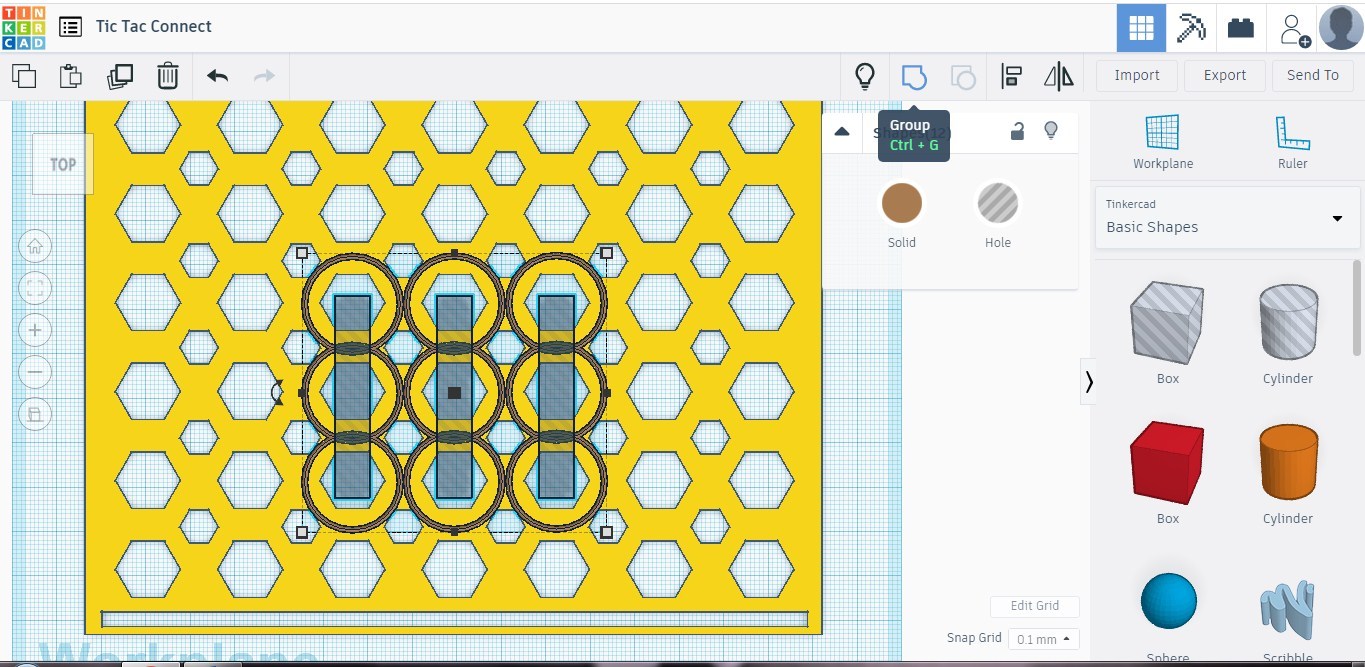Collapse the shape inspector panel
Viewport: 1365px width, 667px height.
[842, 131]
